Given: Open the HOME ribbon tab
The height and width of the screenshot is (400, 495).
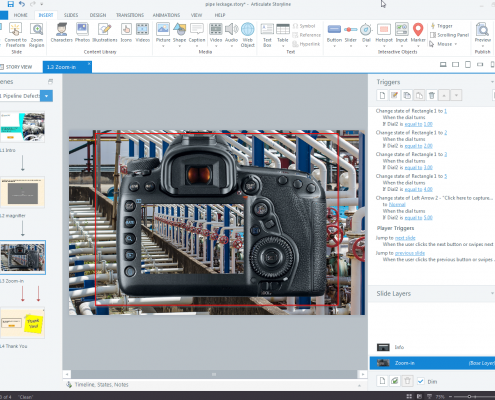Looking at the screenshot, I should (x=21, y=15).
